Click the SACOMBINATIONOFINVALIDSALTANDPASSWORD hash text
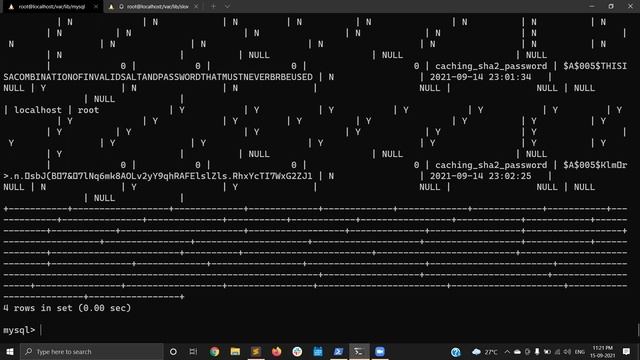 (x=158, y=77)
